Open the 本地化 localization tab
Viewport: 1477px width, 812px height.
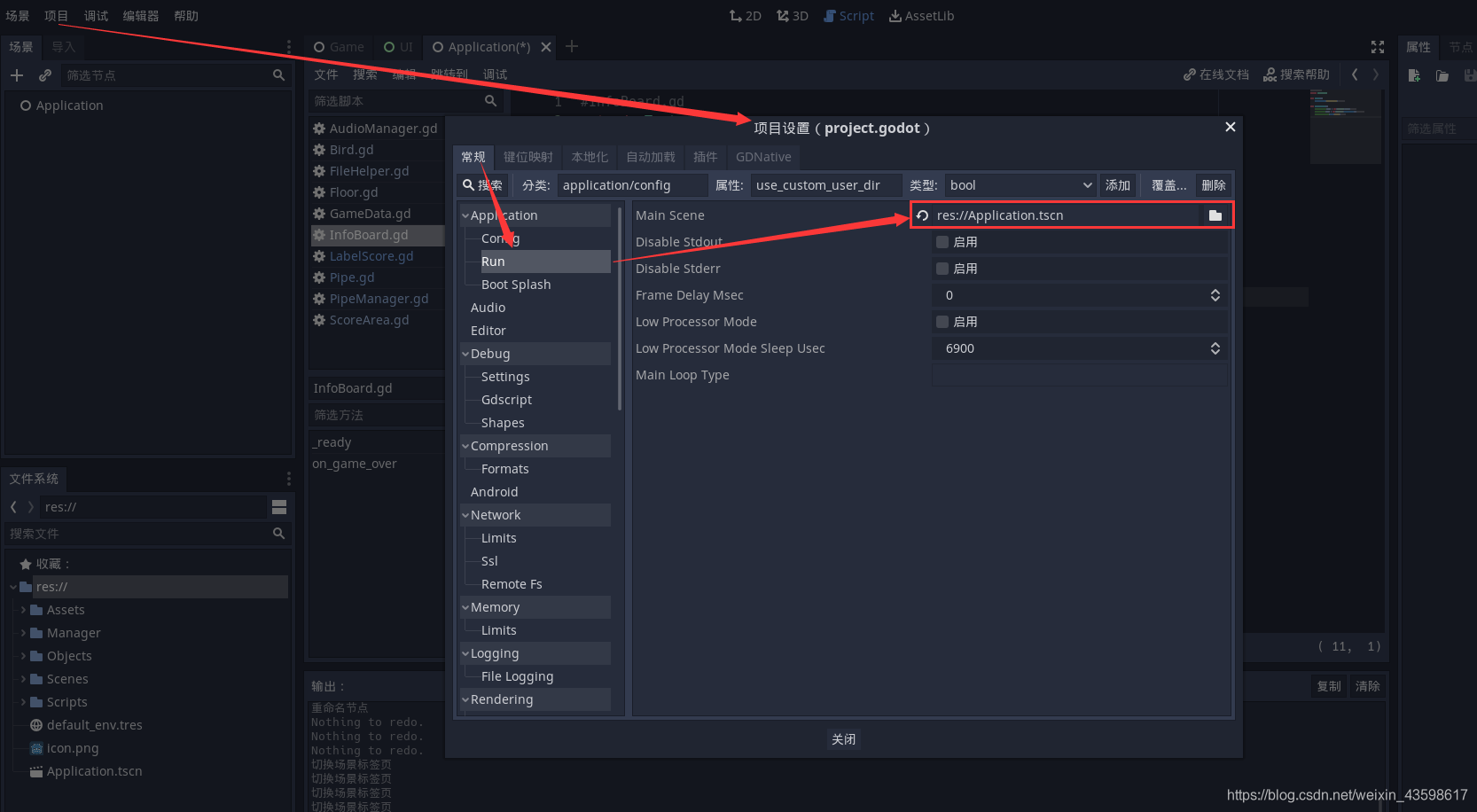coord(590,157)
